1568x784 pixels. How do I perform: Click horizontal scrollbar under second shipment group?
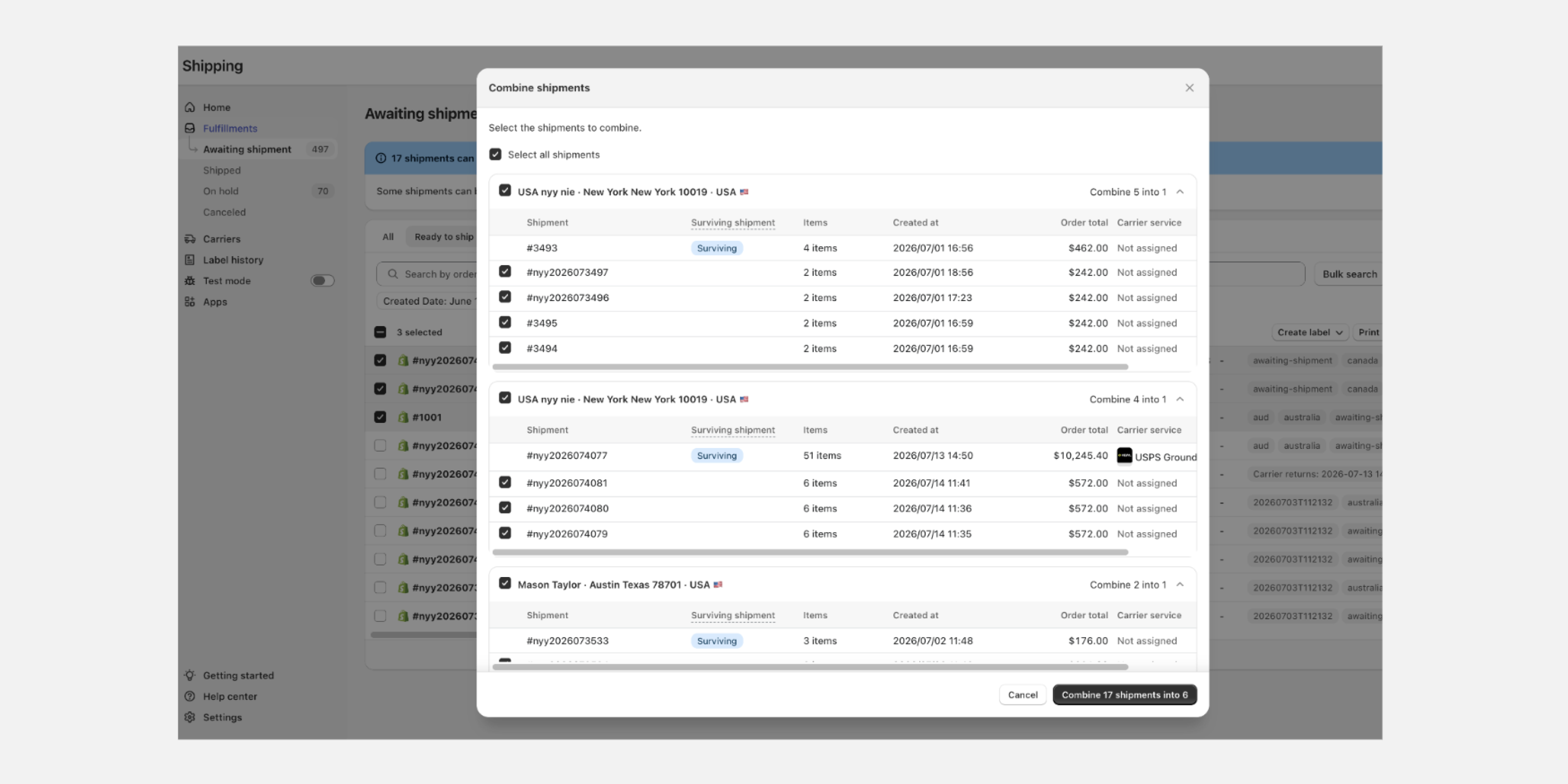[x=810, y=552]
